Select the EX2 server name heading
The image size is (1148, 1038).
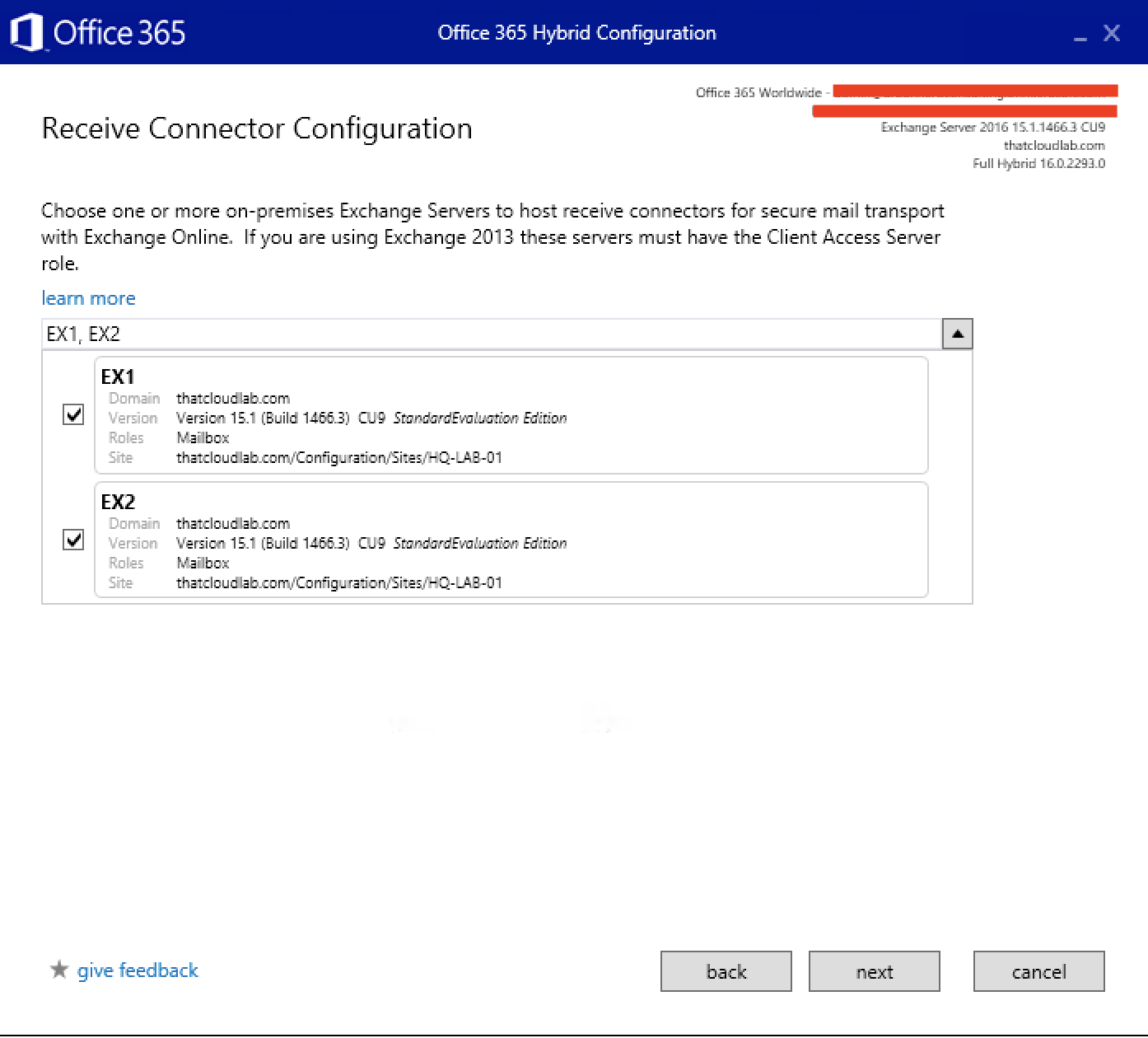118,503
